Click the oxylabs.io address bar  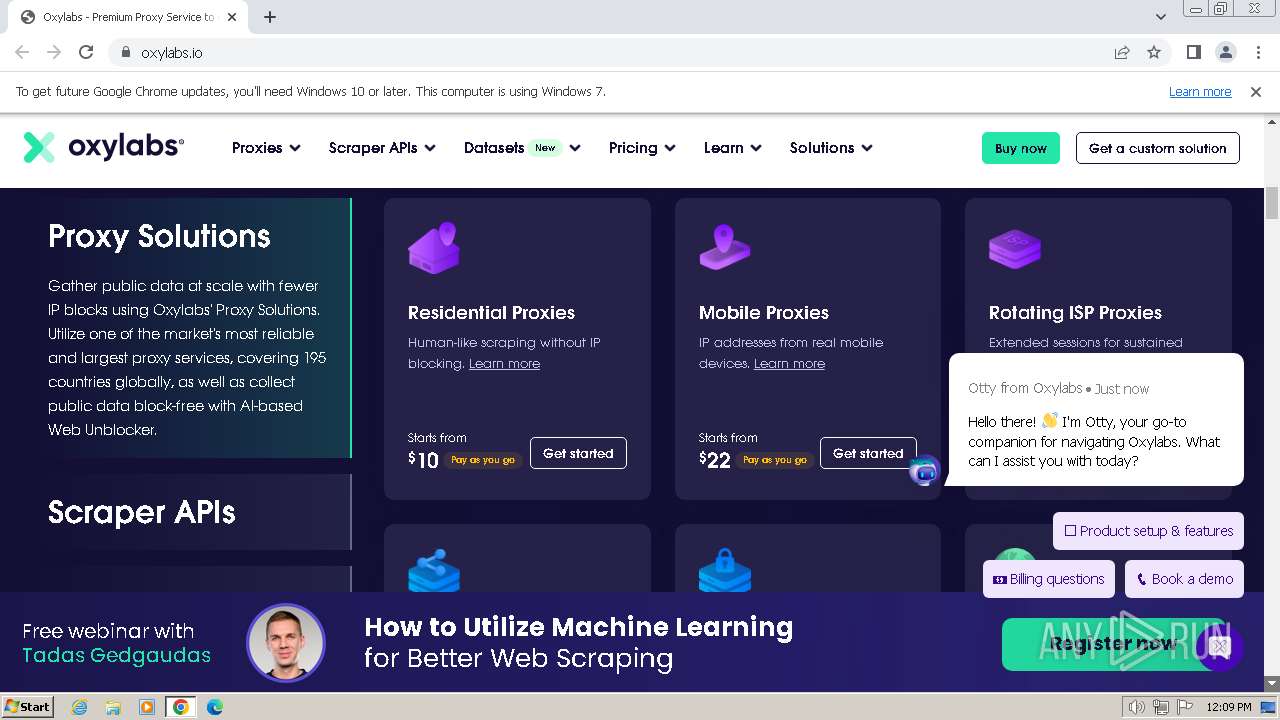[x=620, y=52]
